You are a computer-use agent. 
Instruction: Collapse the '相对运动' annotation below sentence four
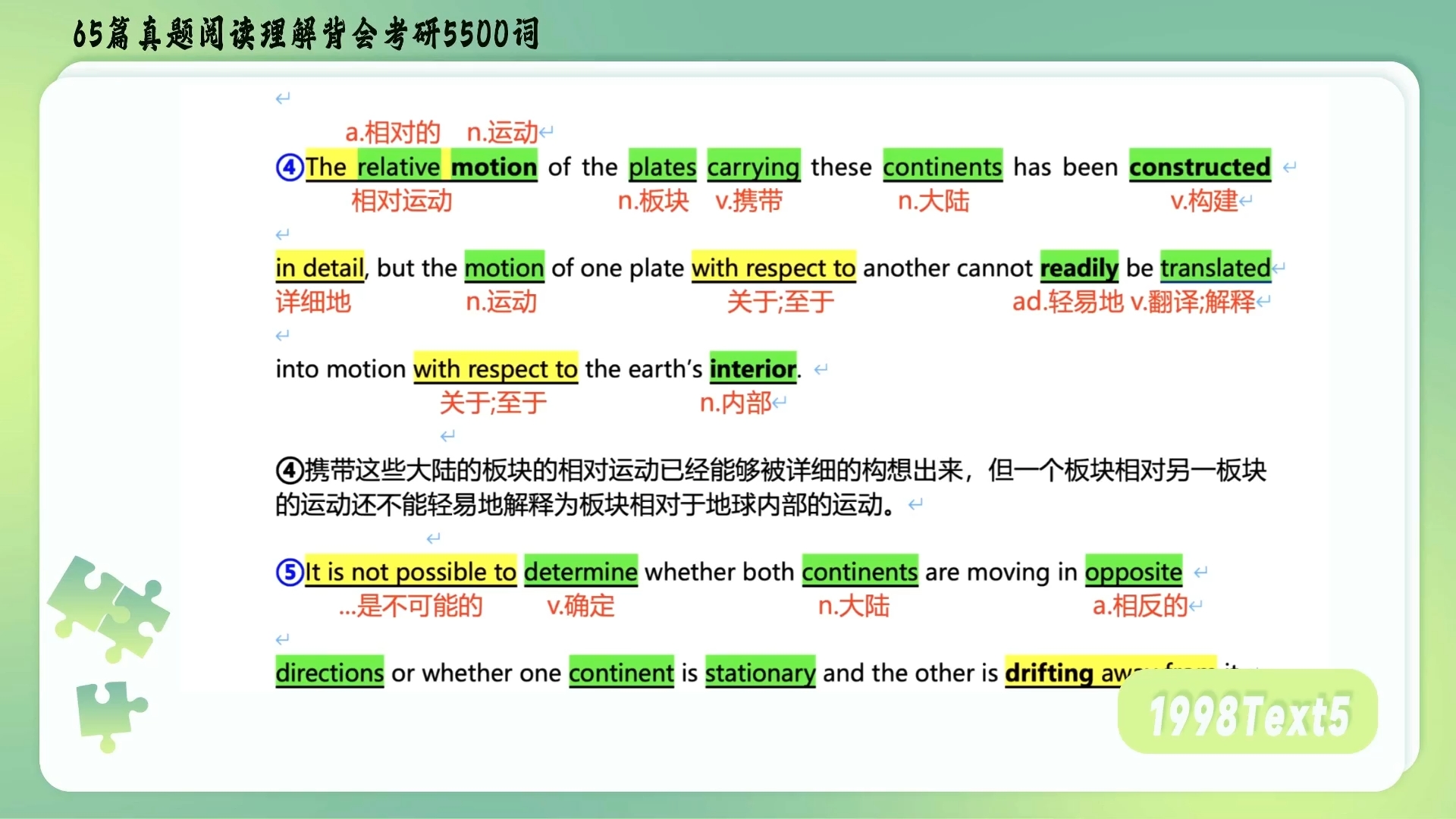(x=403, y=201)
